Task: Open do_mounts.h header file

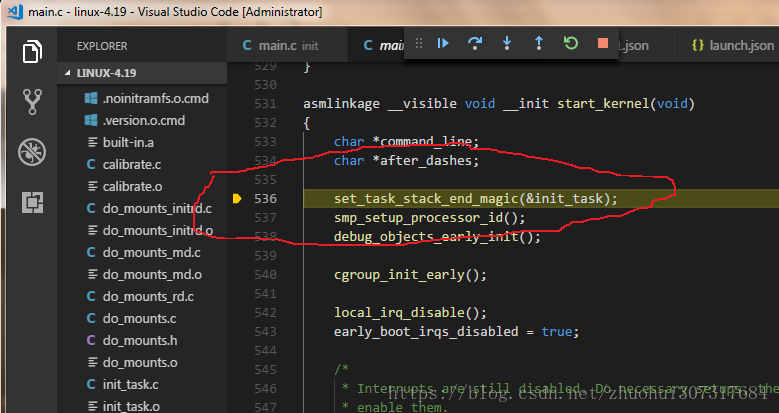Action: pos(142,340)
